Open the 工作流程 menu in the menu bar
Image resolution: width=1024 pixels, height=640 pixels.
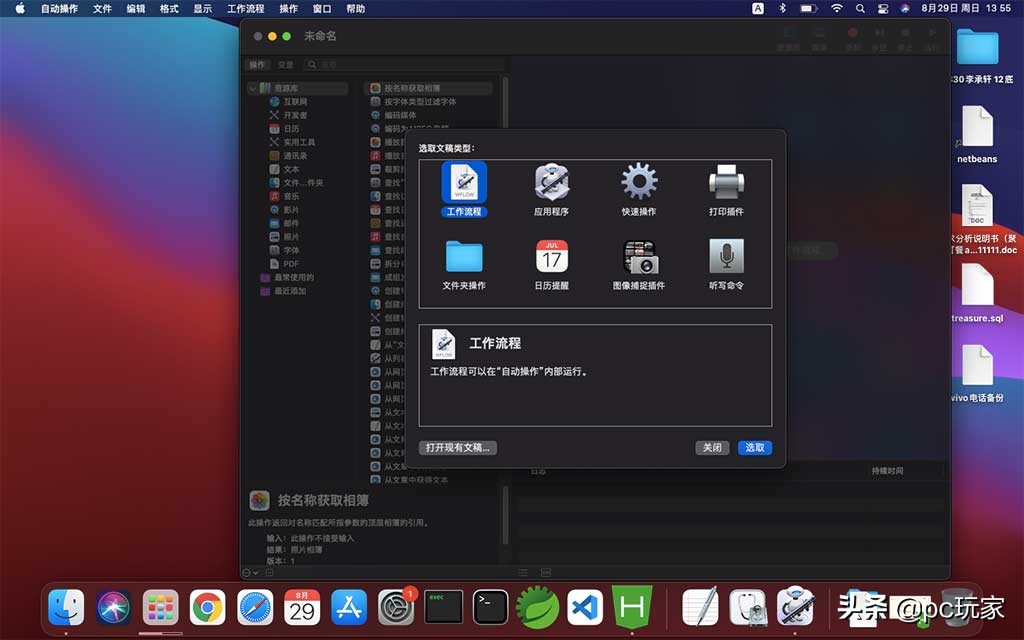pos(244,8)
